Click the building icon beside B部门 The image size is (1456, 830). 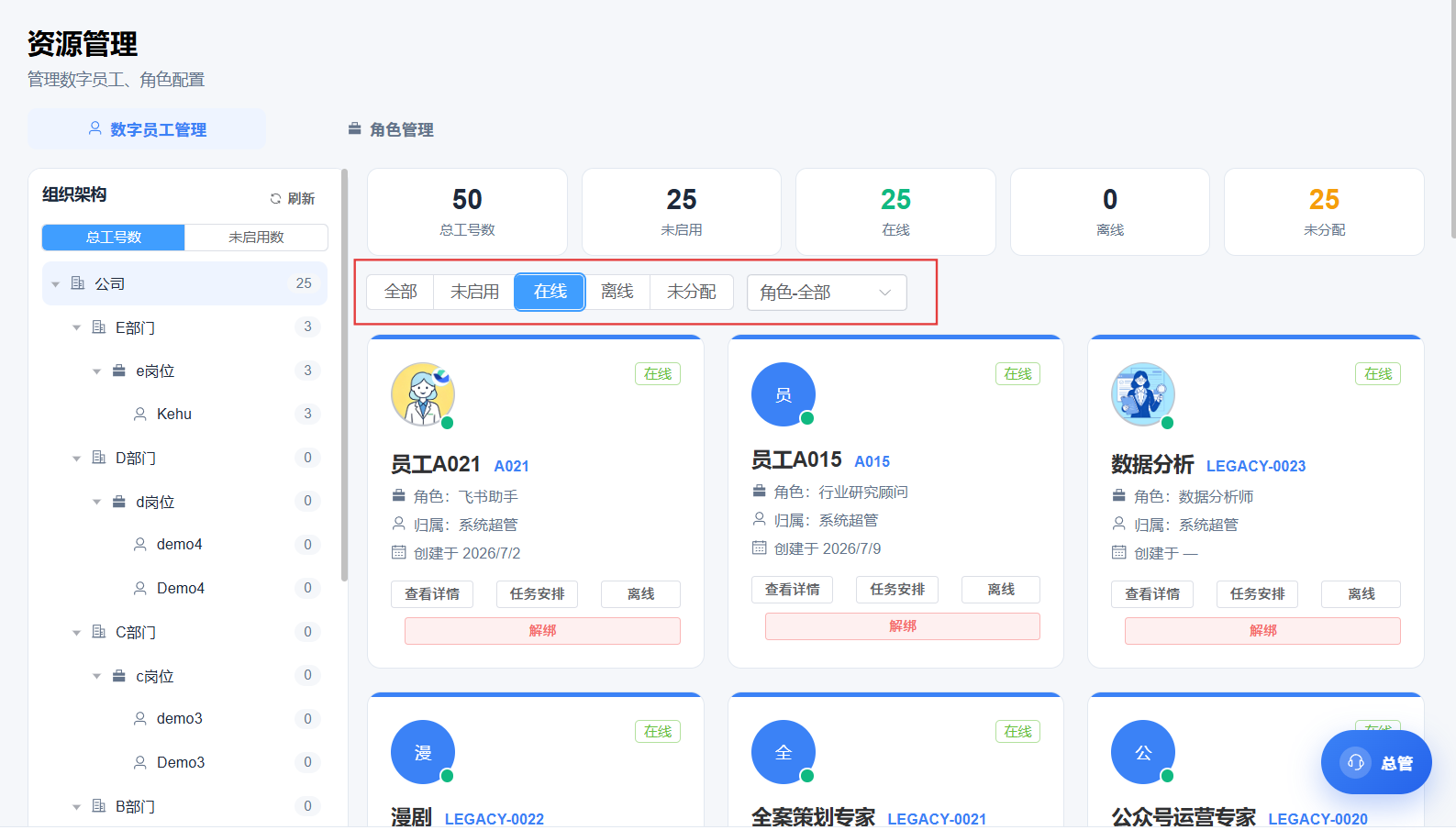[99, 806]
